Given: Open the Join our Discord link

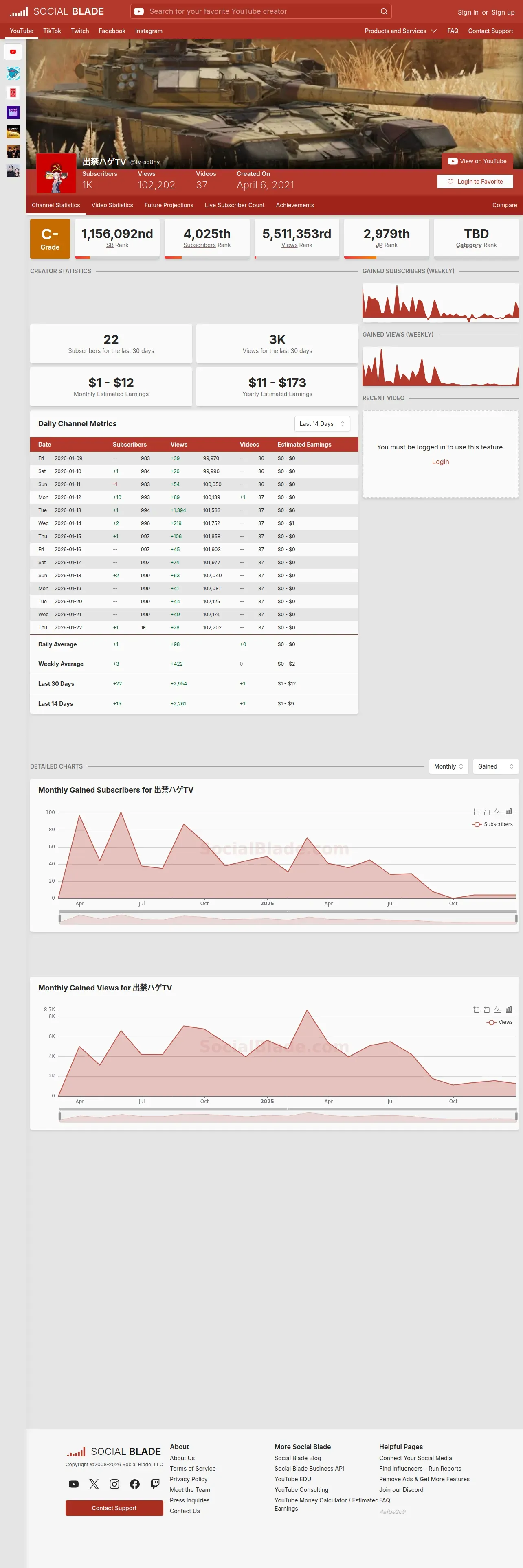Looking at the screenshot, I should pyautogui.click(x=401, y=1490).
